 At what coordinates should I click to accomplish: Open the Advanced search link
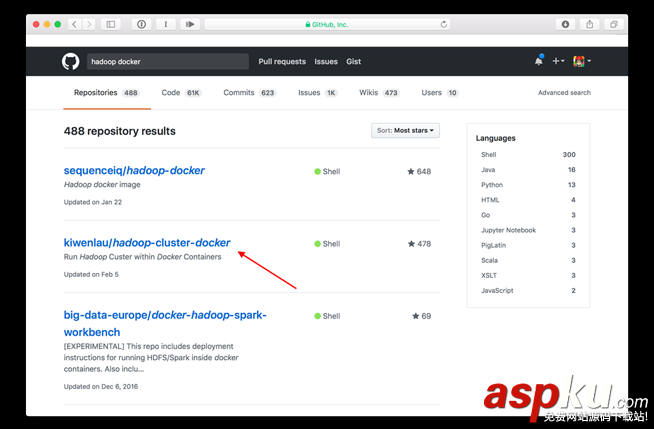tap(564, 93)
